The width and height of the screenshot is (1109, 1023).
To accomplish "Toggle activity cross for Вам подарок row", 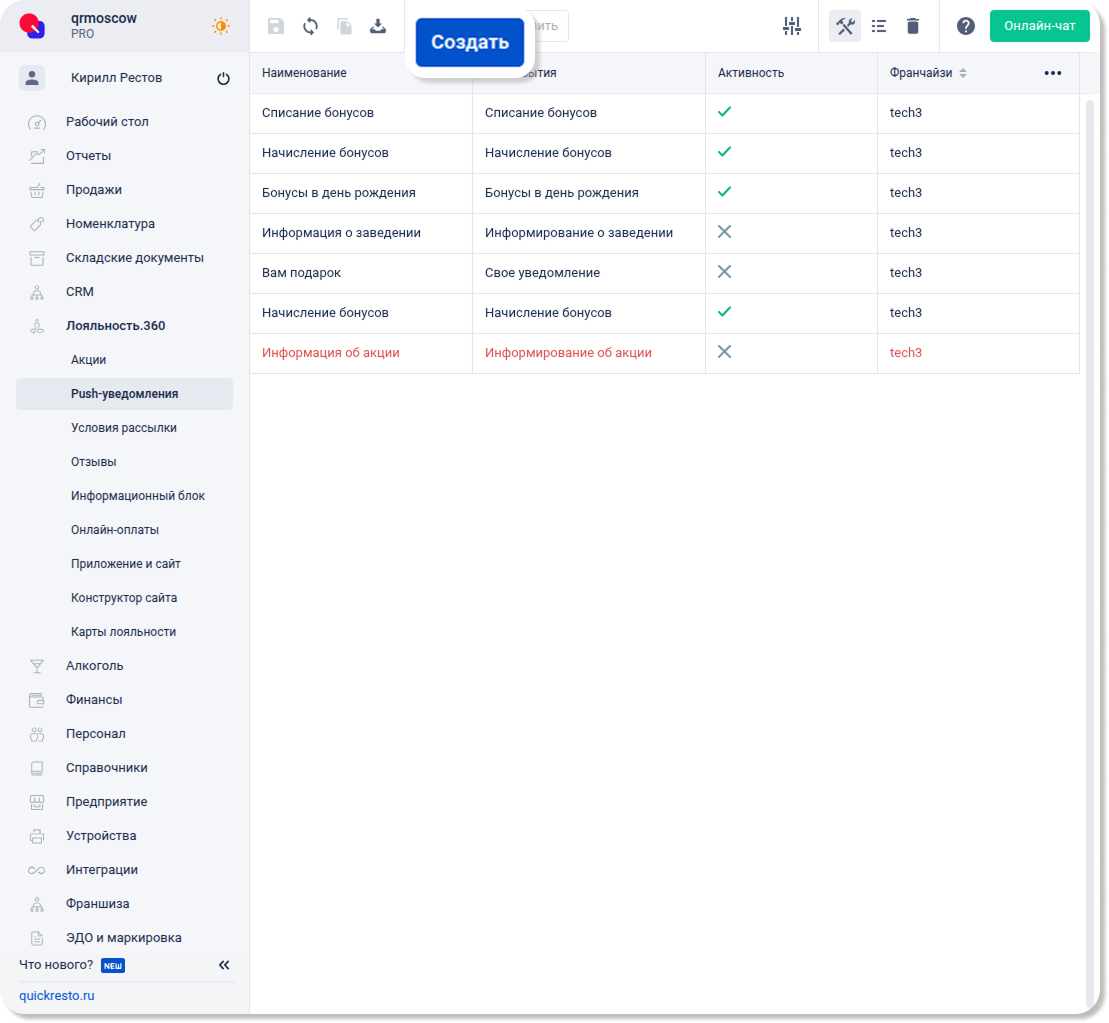I will point(725,272).
